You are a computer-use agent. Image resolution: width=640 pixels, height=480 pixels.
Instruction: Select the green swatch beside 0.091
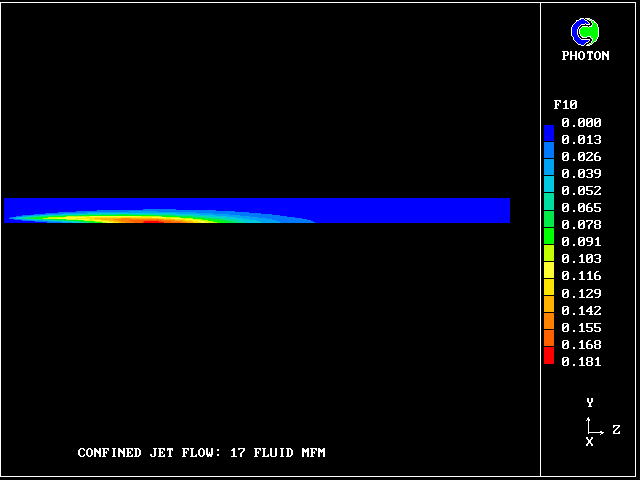[548, 236]
